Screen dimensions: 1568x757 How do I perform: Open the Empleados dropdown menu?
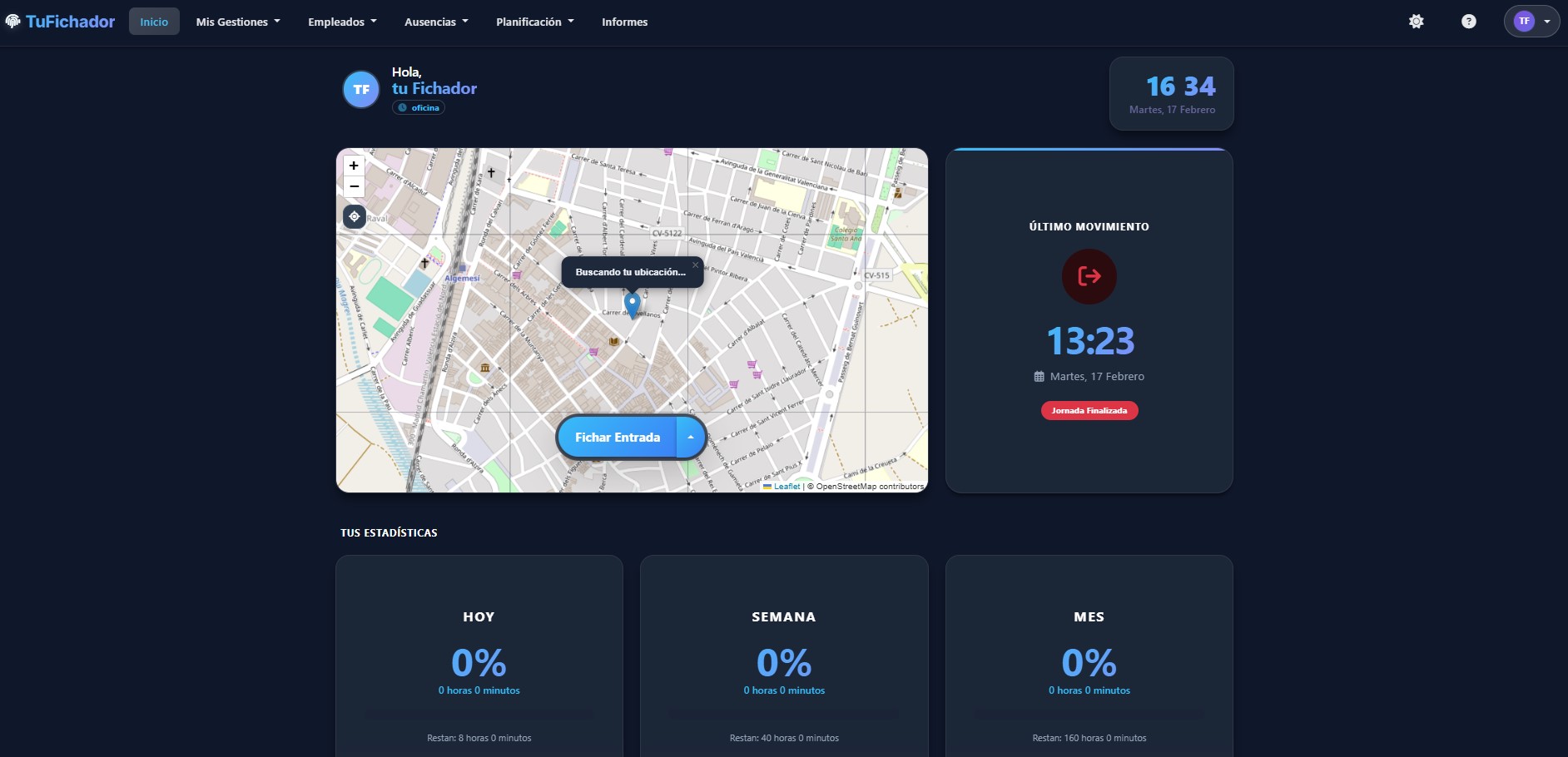(342, 22)
